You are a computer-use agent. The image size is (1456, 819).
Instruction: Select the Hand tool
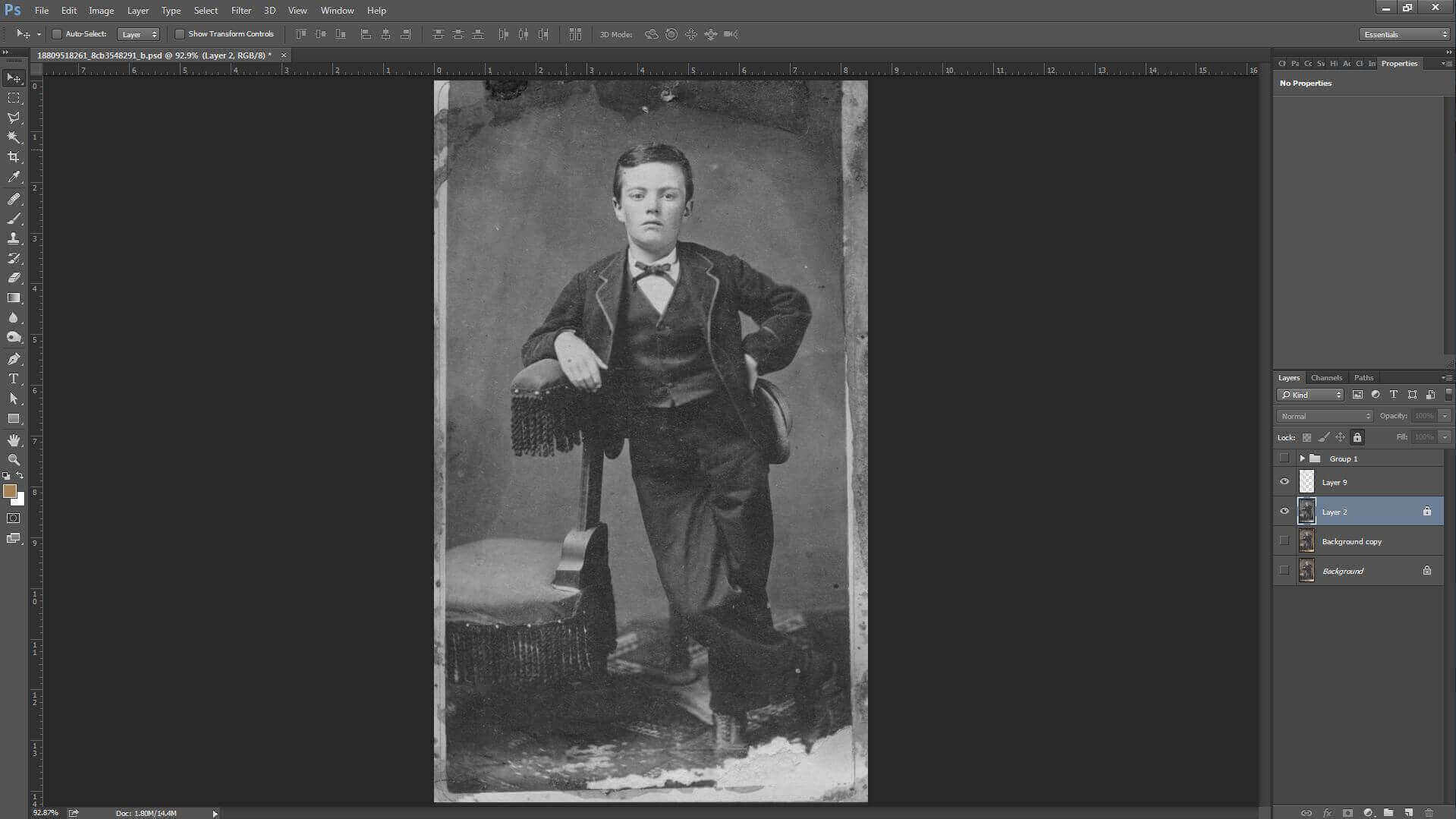pyautogui.click(x=14, y=440)
